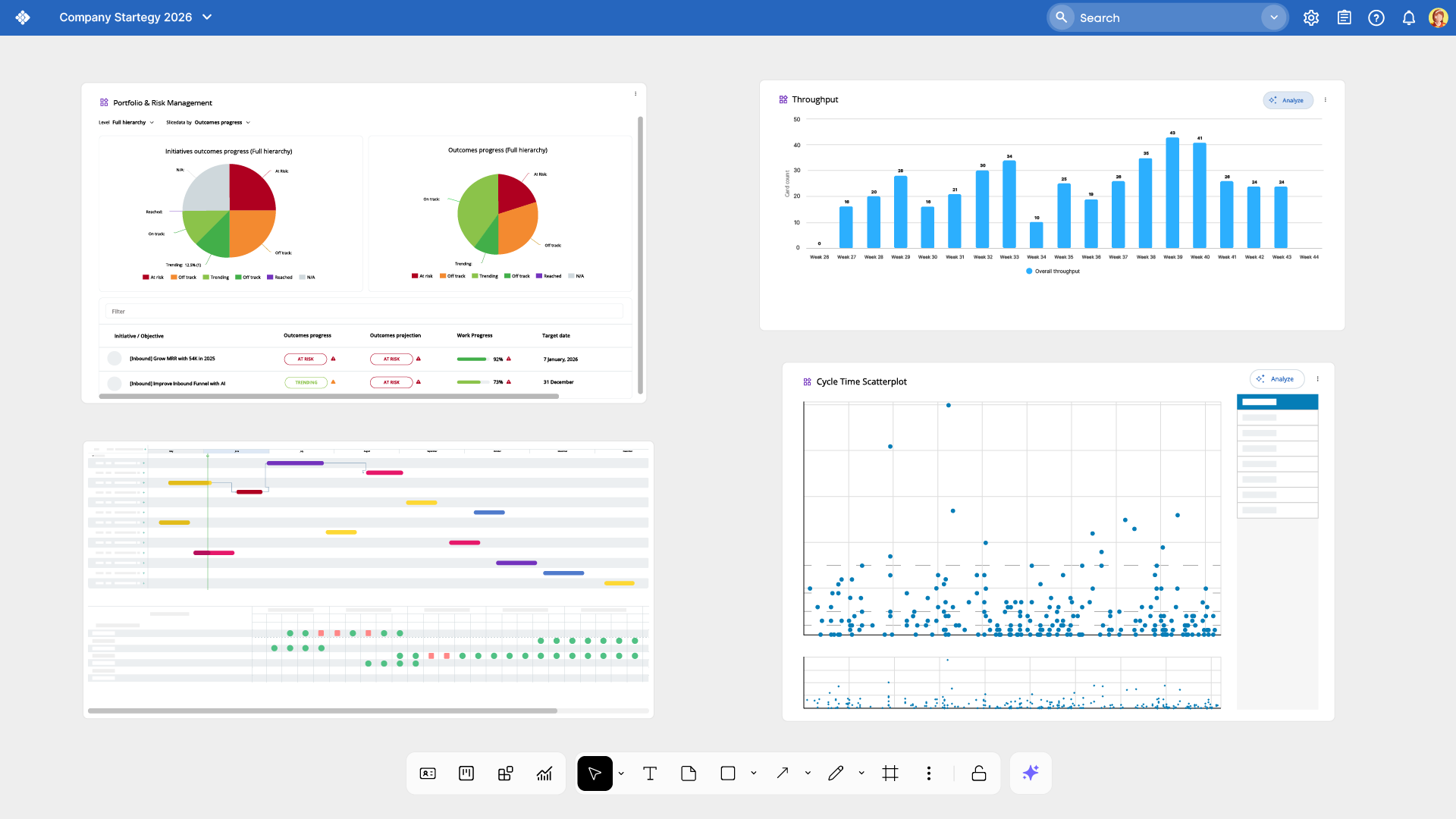Select the Text tool

(x=650, y=773)
